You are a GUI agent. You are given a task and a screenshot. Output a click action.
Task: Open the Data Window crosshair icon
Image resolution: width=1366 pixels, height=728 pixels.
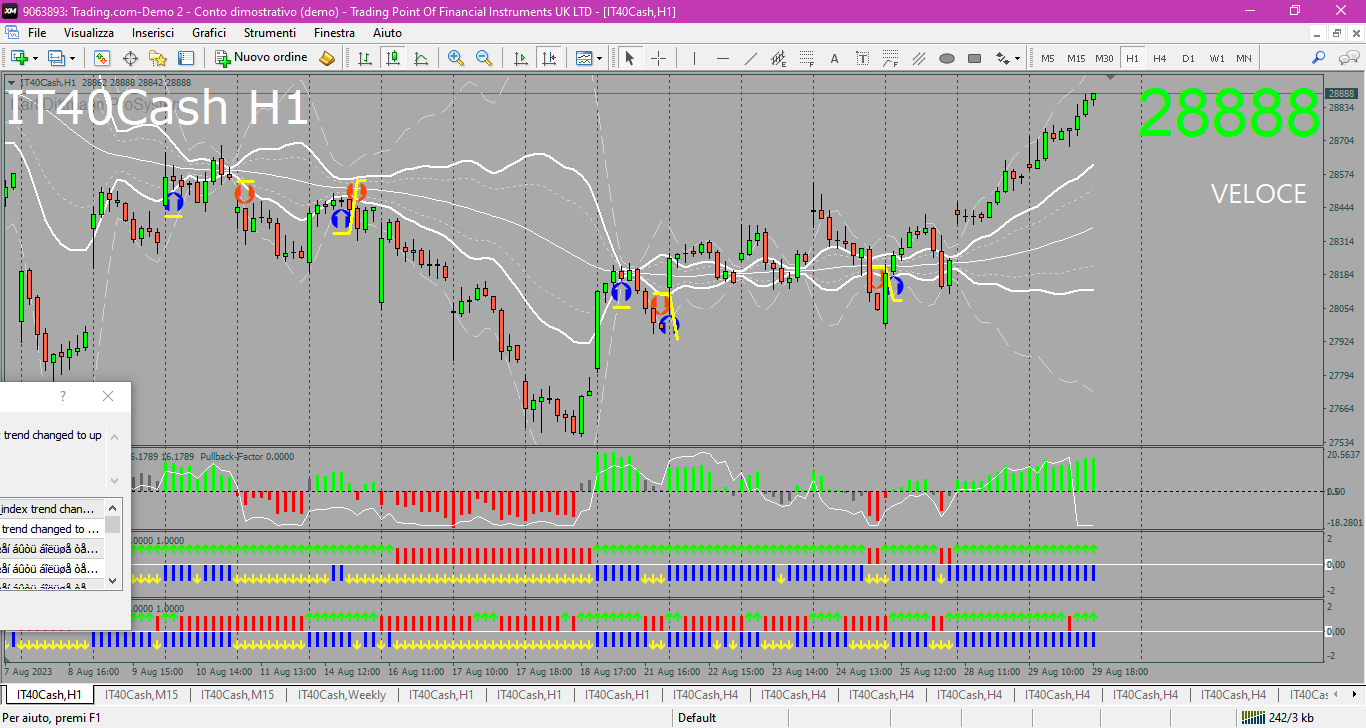[x=130, y=58]
